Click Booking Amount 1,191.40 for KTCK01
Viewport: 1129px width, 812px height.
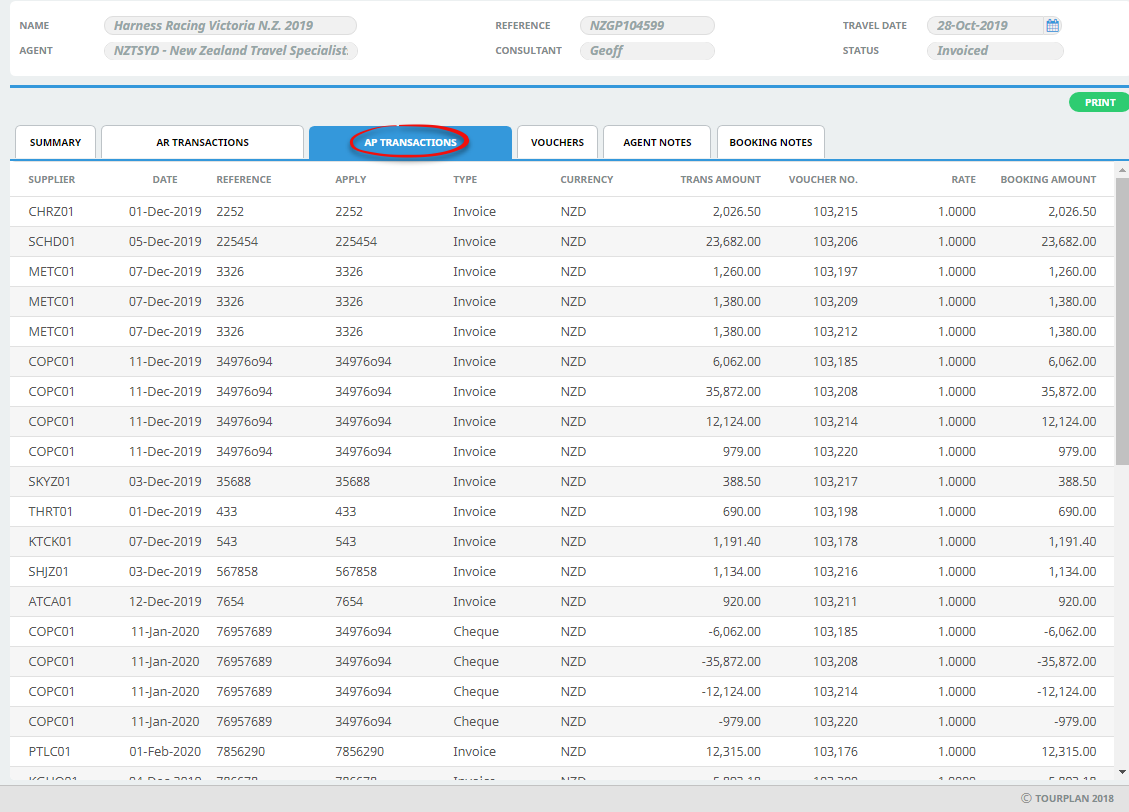click(1072, 542)
